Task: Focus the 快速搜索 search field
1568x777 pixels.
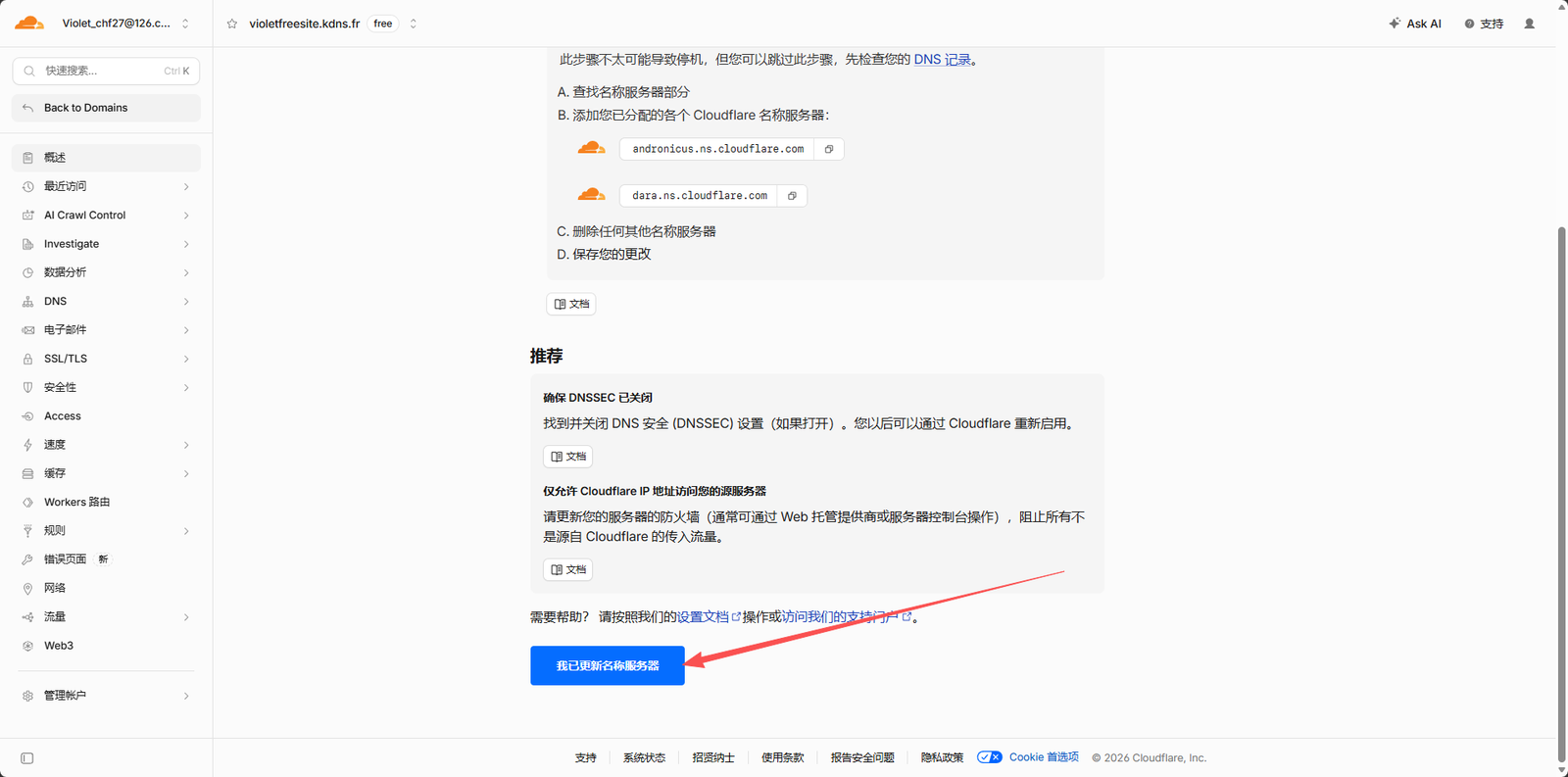Action: 106,71
